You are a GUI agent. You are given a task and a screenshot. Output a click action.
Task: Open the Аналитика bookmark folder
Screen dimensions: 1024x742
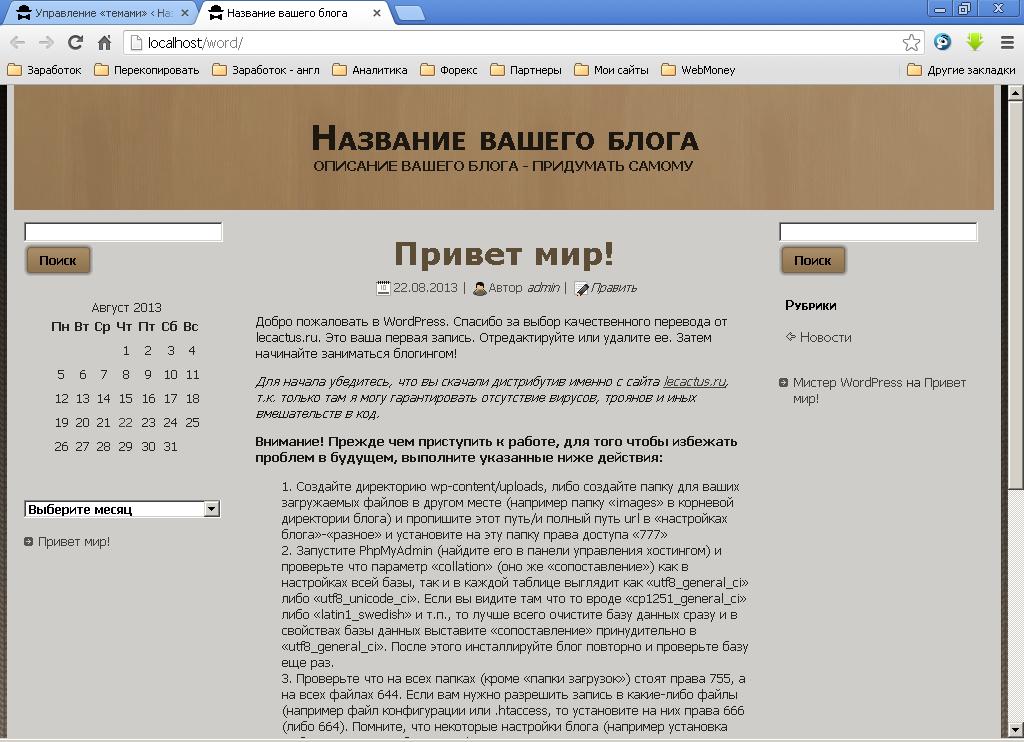click(370, 70)
